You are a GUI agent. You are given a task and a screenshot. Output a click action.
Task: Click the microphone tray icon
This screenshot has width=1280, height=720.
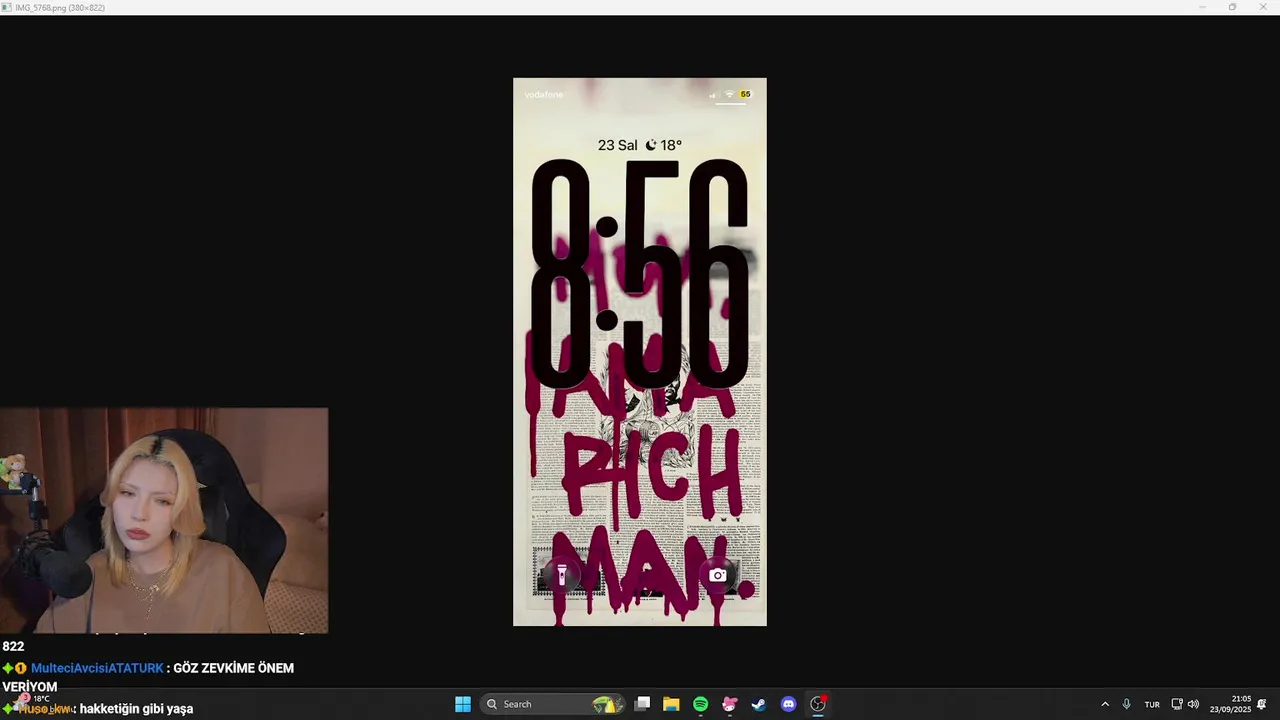pos(1127,704)
